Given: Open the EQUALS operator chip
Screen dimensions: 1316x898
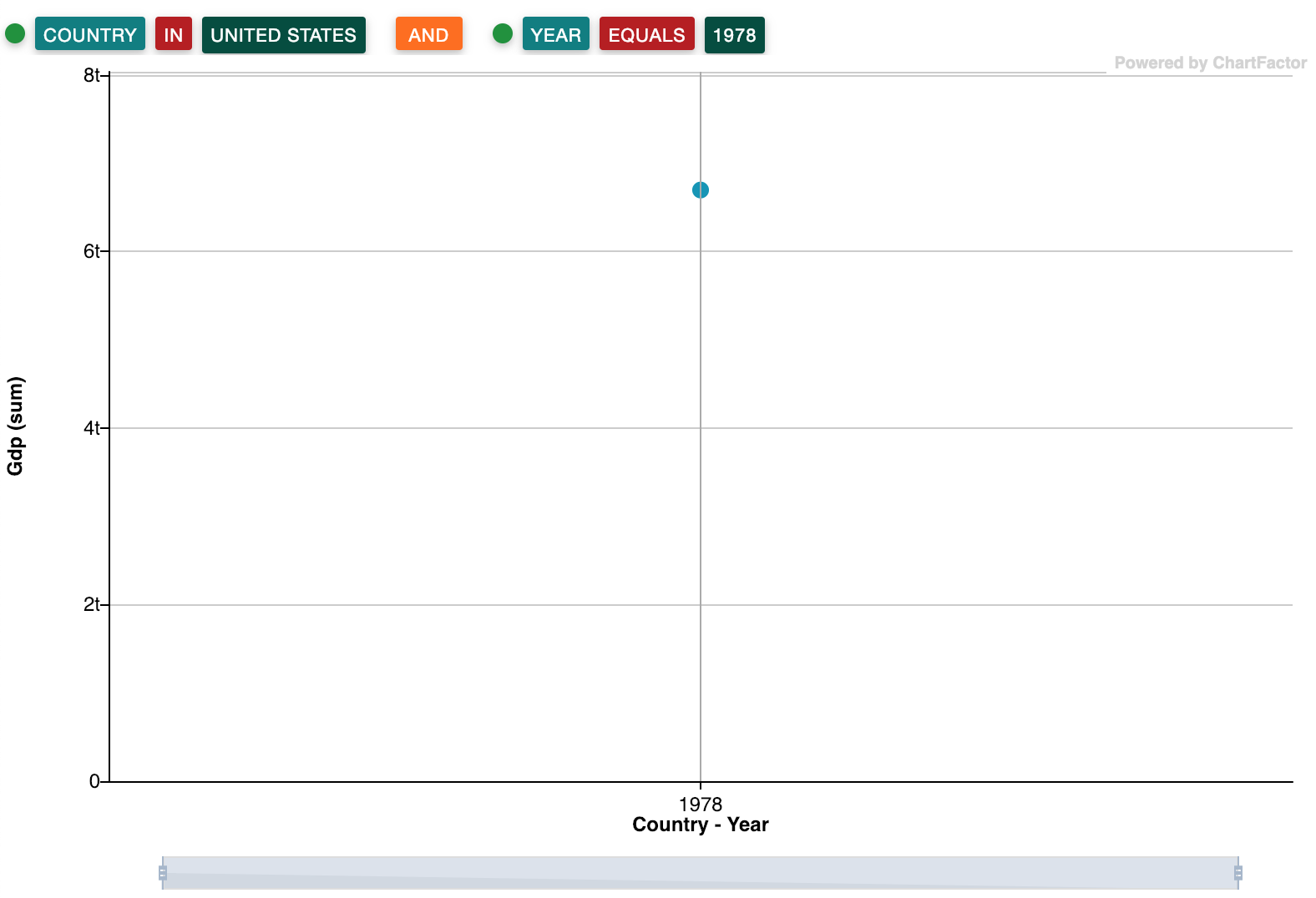Looking at the screenshot, I should (646, 35).
